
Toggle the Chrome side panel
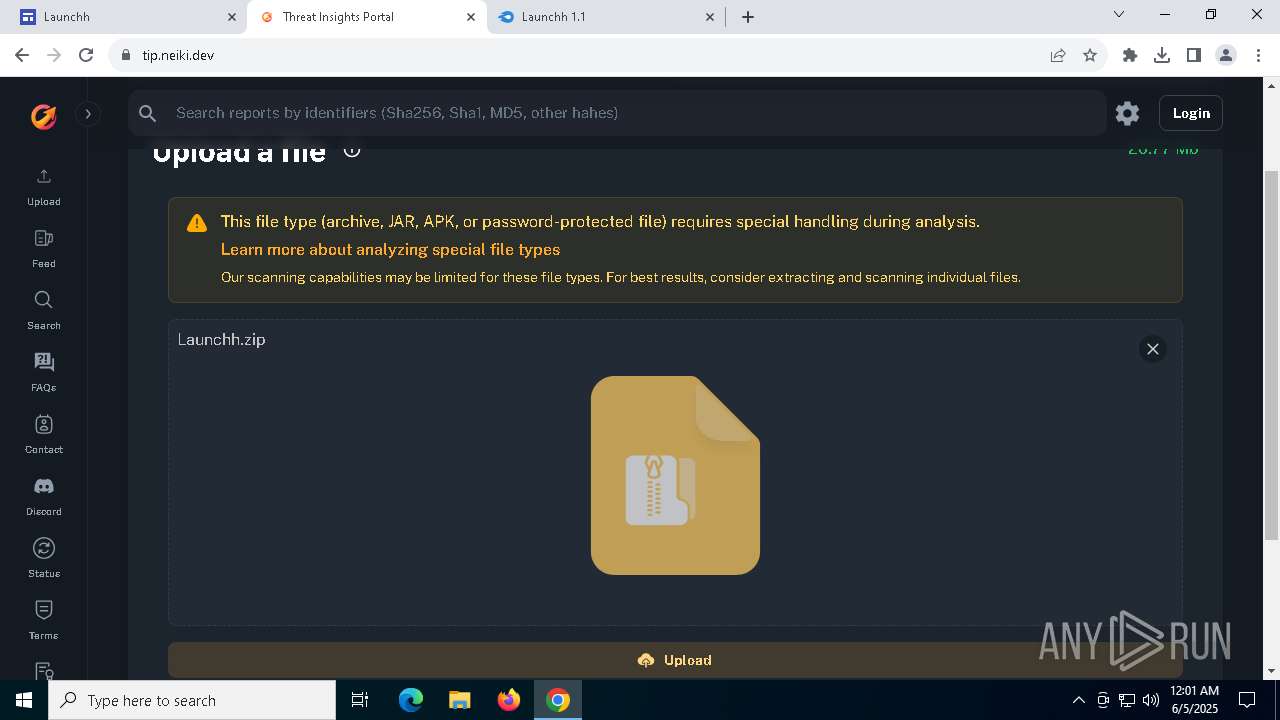pyautogui.click(x=1194, y=55)
